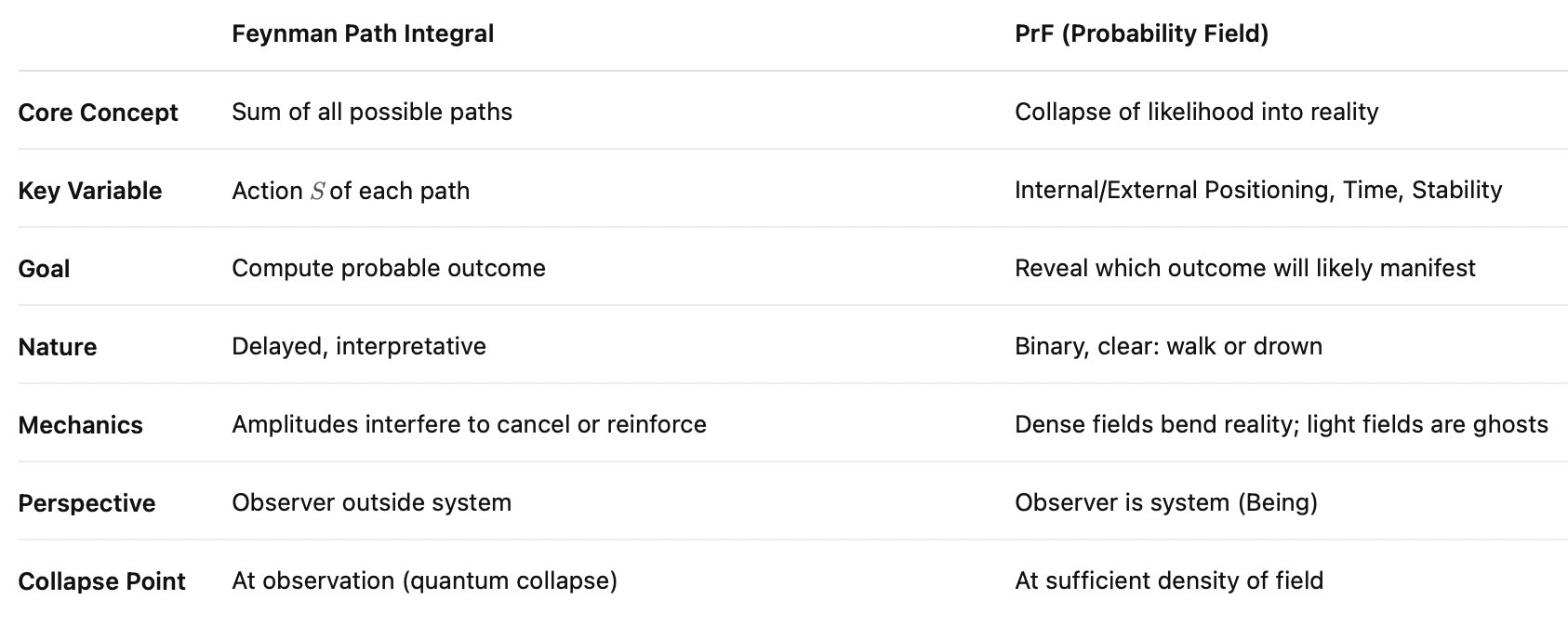Click "Collapse of likelihood into reality" cell

click(1196, 113)
